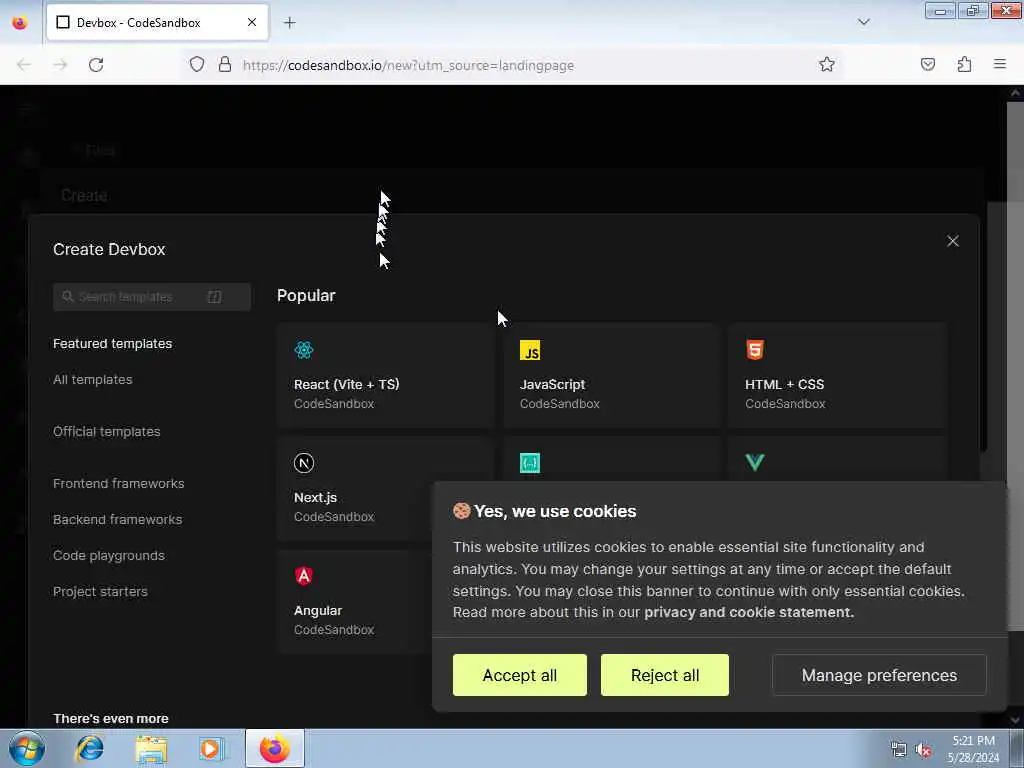Screen dimensions: 1024x768
Task: Open Manage preferences for cookies
Action: pyautogui.click(x=879, y=675)
